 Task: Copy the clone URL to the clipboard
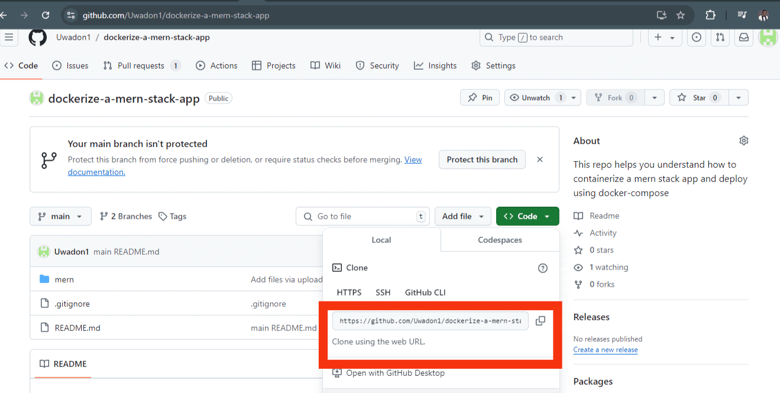tap(540, 321)
